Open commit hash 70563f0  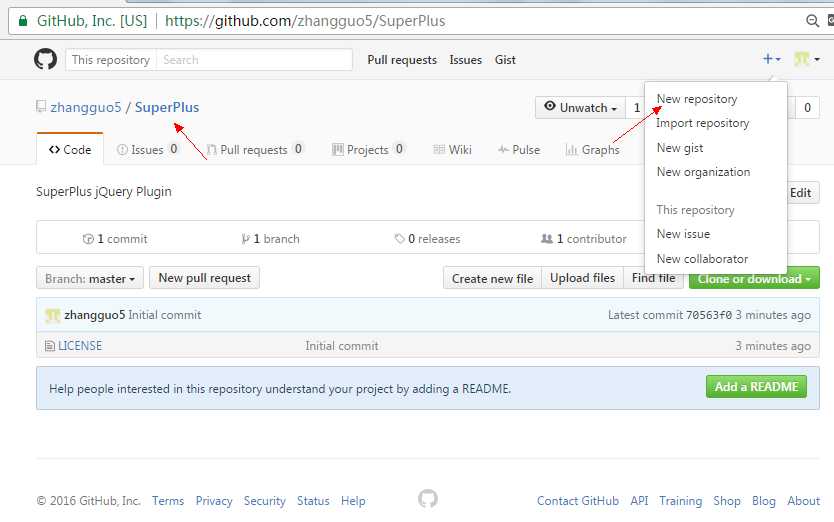tap(709, 315)
